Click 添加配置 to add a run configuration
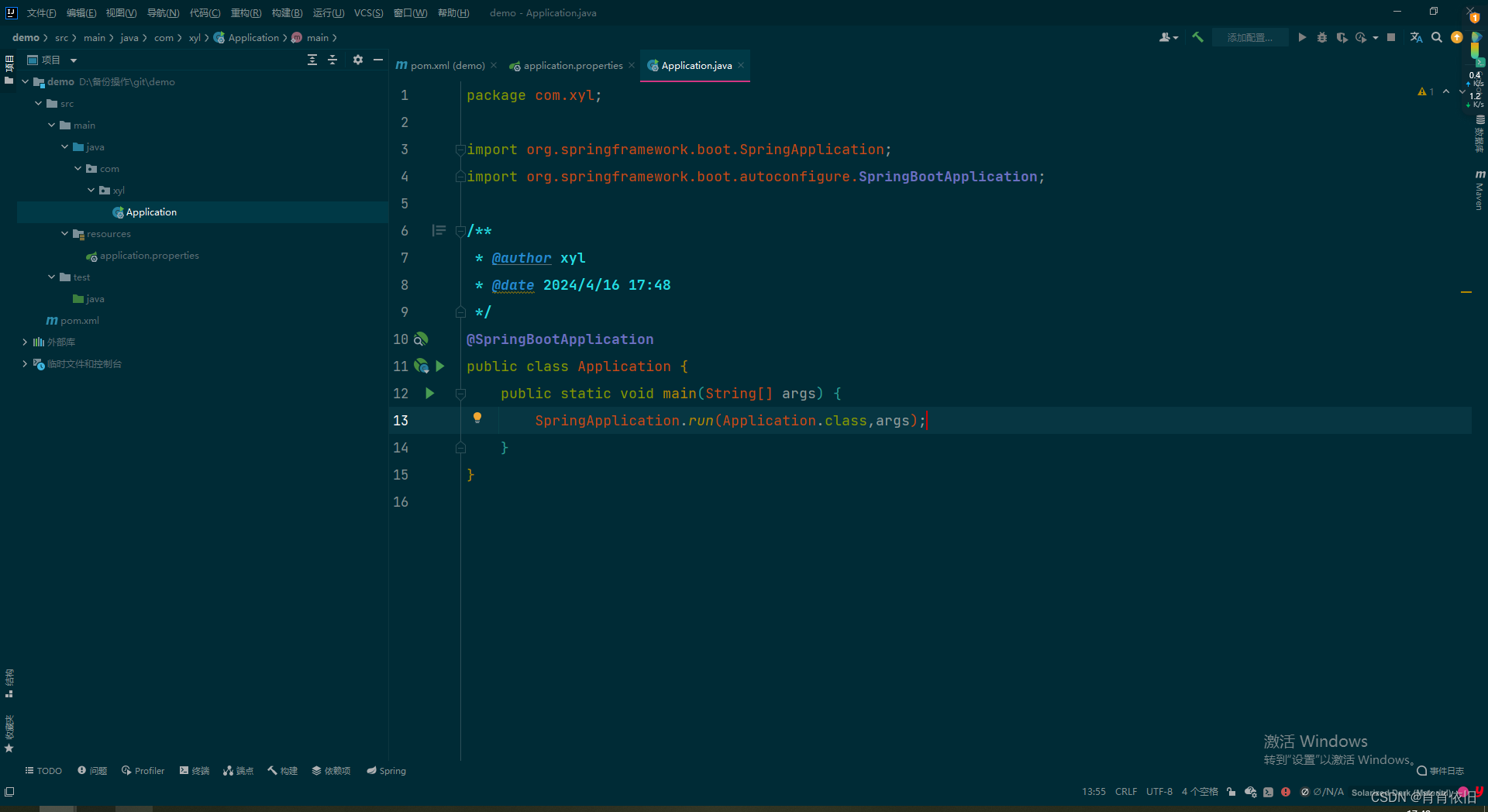The image size is (1488, 812). coord(1249,37)
